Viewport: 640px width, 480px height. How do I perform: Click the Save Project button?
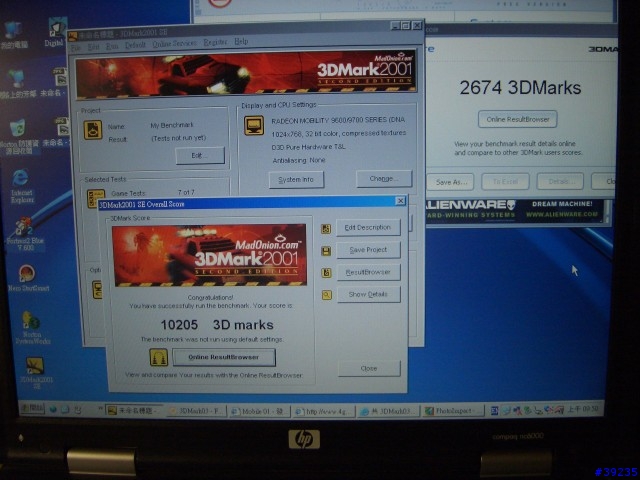[368, 250]
